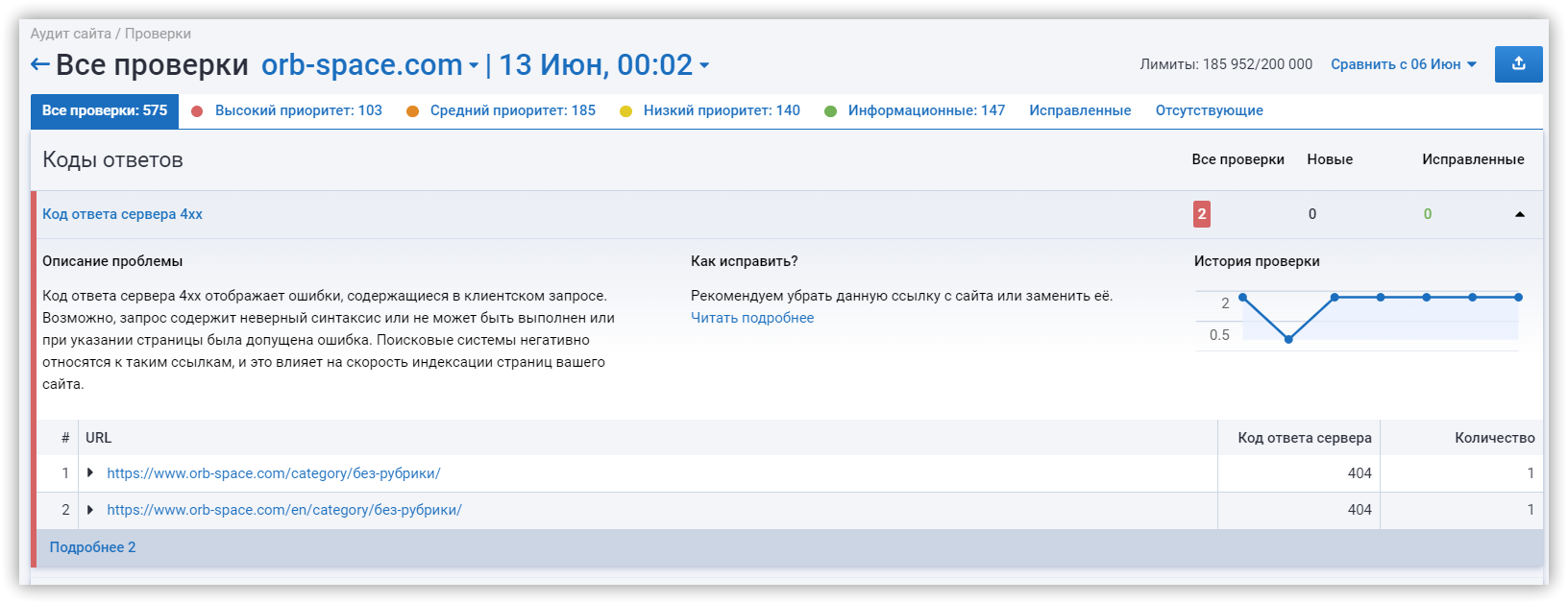1568x604 pixels.
Task: Click the blue export upload button
Action: (1518, 64)
